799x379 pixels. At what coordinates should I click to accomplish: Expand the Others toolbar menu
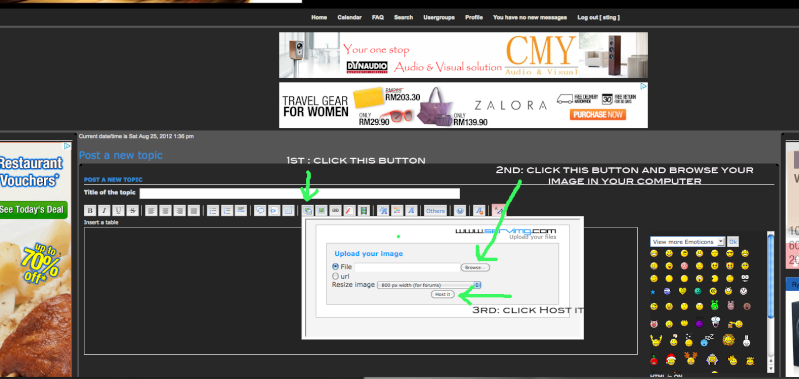[436, 210]
